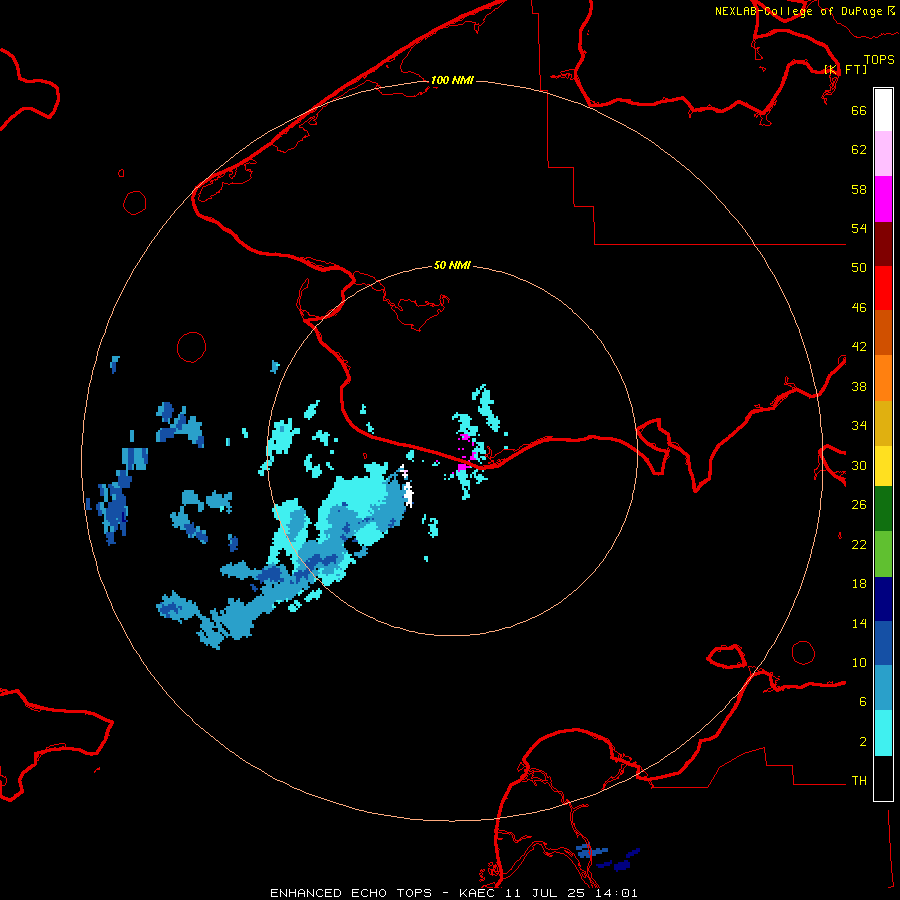Click the 66 legend scale value
Image resolution: width=900 pixels, height=900 pixels.
[859, 110]
